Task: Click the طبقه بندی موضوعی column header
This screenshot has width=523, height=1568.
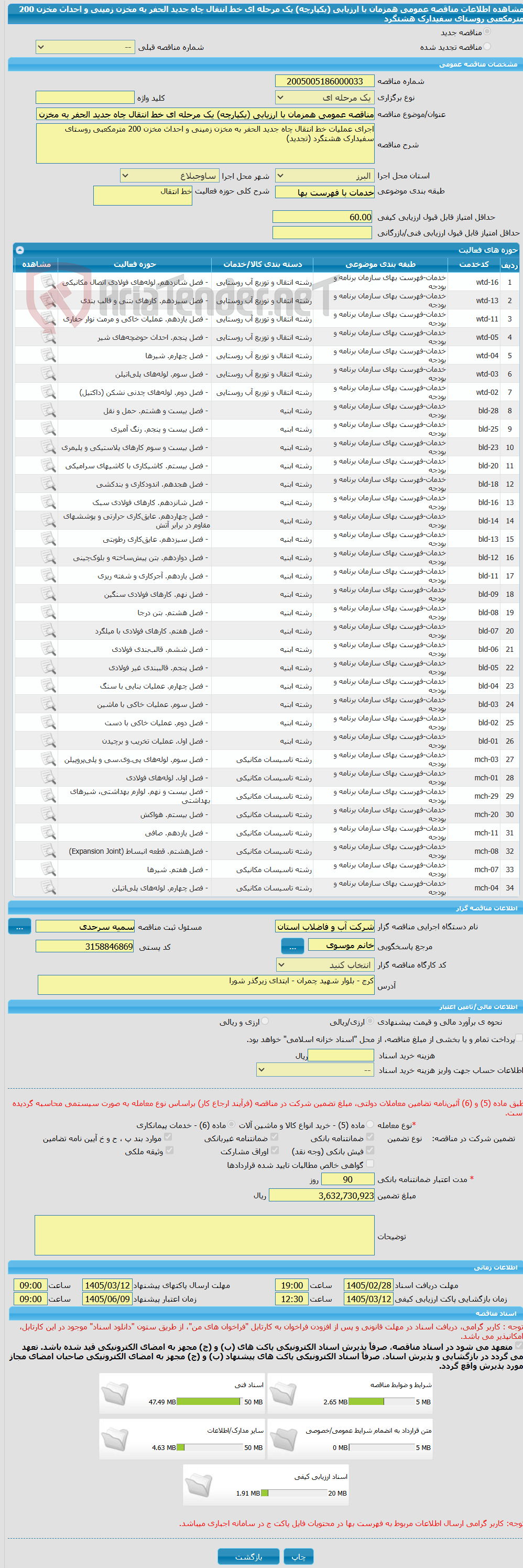Action: click(x=380, y=264)
